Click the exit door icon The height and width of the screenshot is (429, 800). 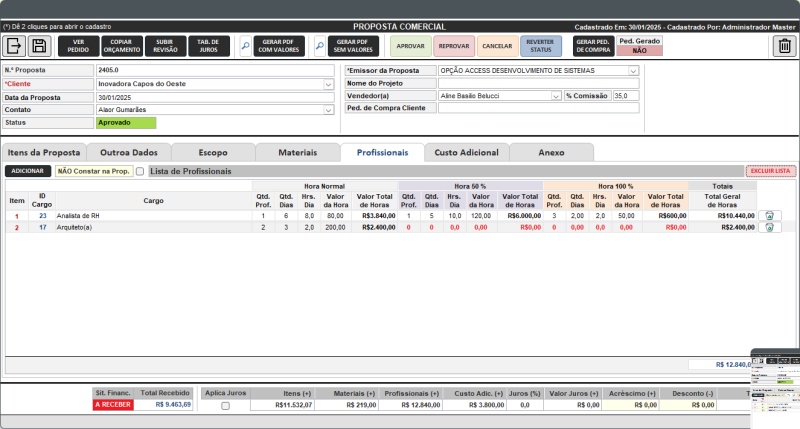[x=14, y=46]
